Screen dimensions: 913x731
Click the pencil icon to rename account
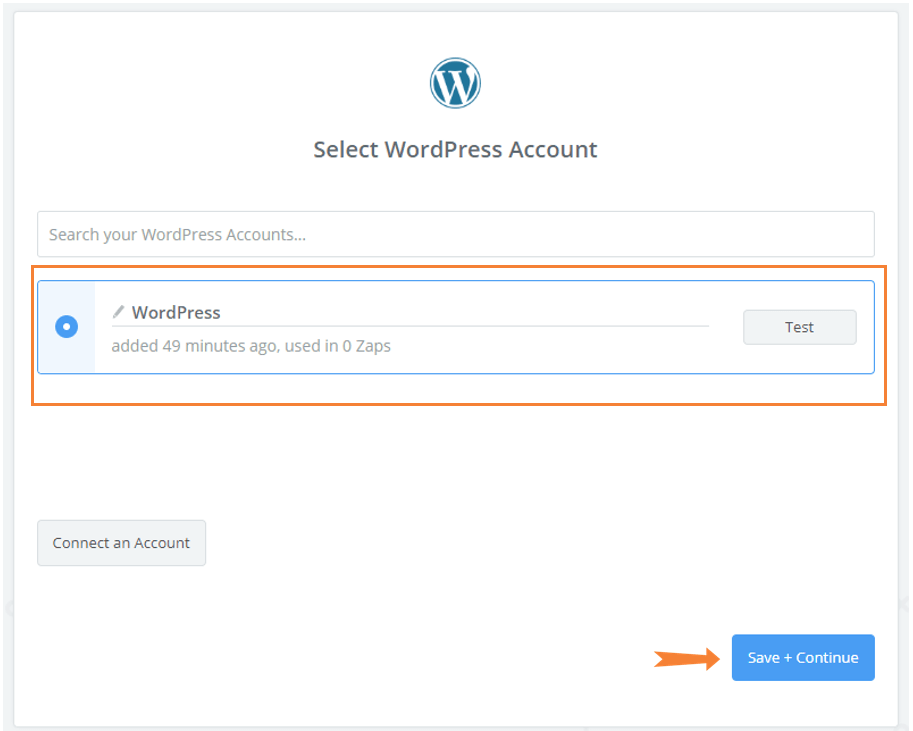tap(119, 312)
